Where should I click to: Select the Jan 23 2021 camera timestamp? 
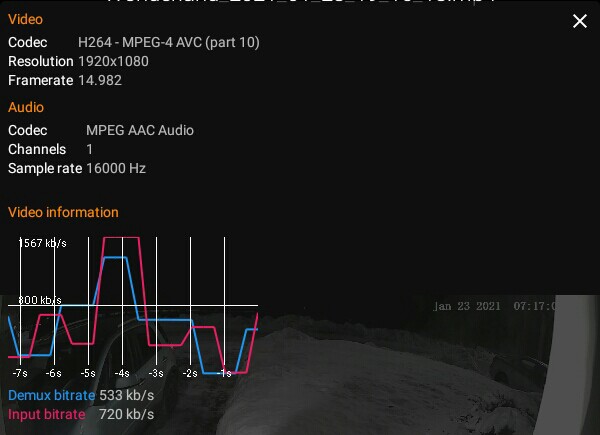click(494, 306)
